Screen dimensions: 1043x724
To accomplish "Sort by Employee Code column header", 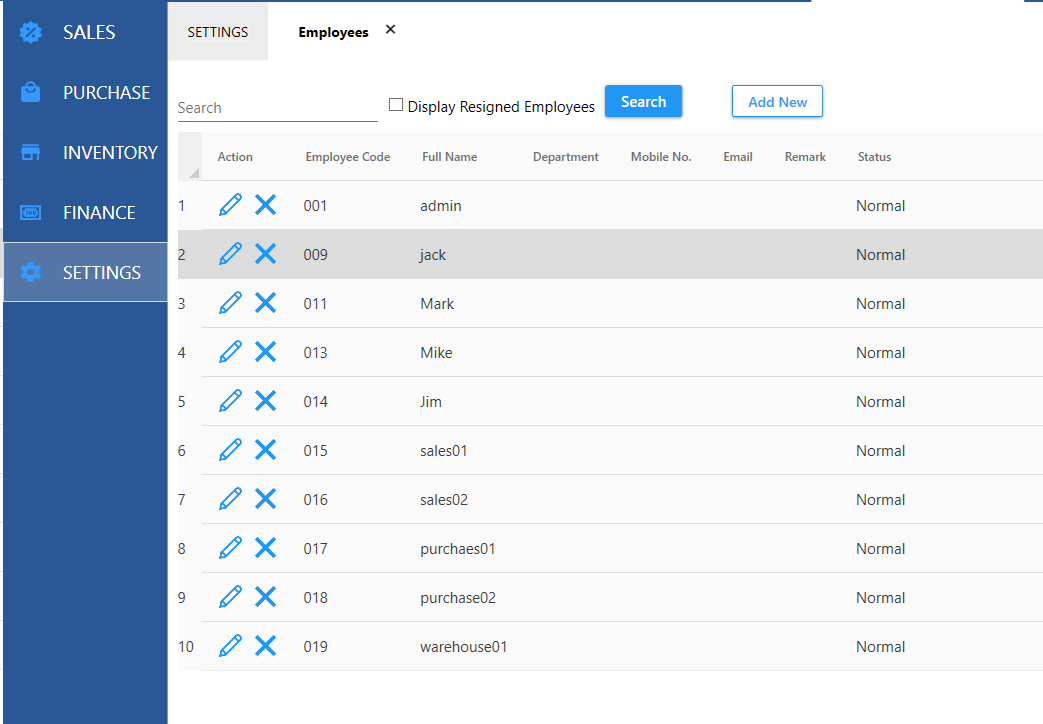I will point(347,157).
